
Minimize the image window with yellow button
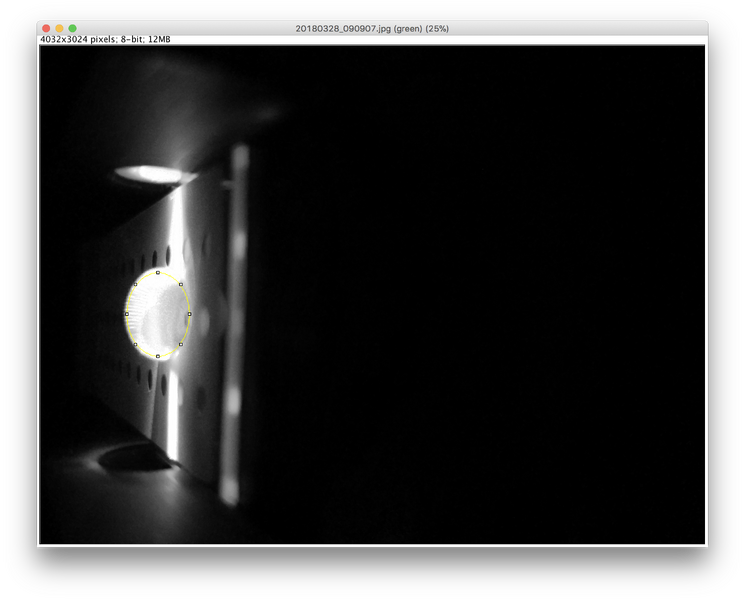(59, 28)
